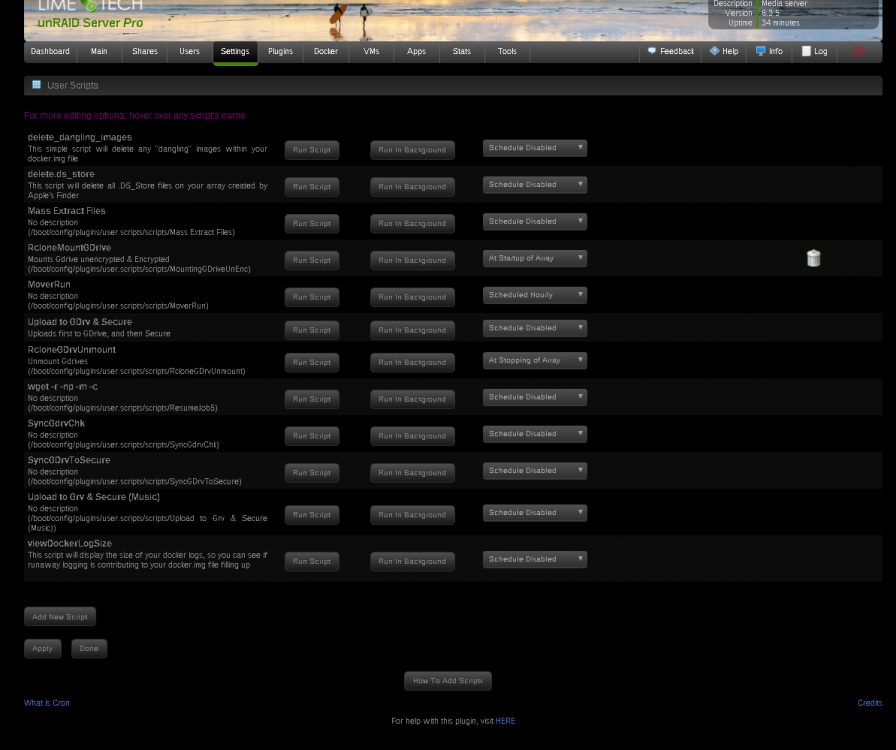This screenshot has width=896, height=750.
Task: Open the Dashboard tab
Action: click(50, 51)
